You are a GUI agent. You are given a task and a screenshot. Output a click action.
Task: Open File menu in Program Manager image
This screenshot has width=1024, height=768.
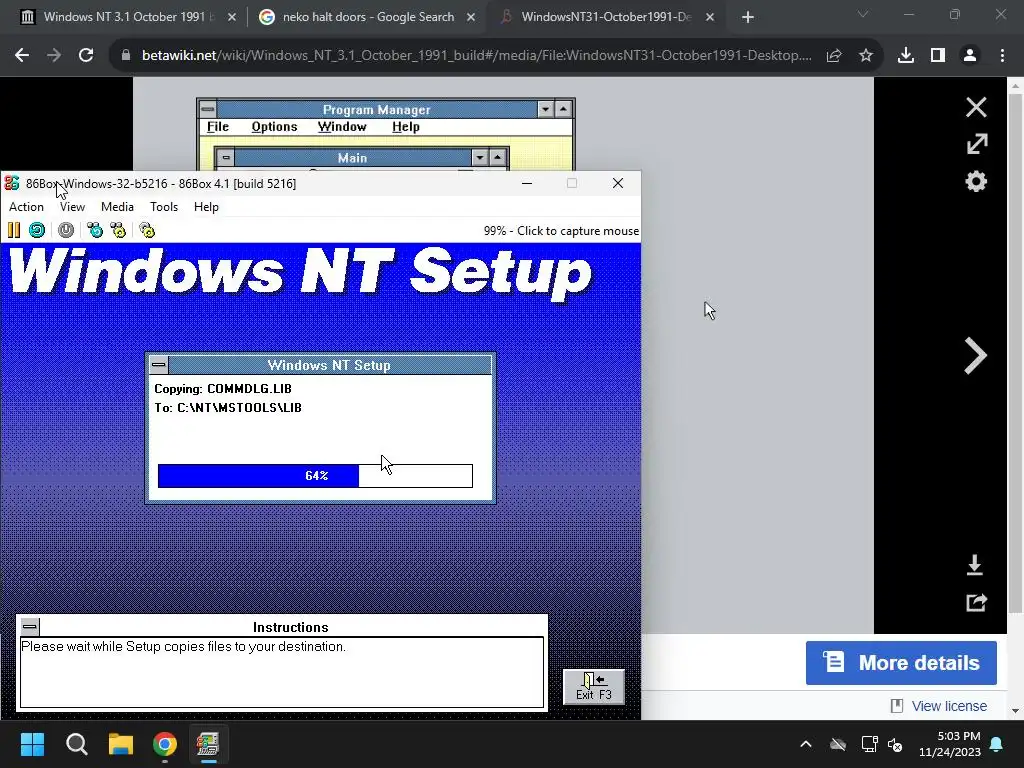[217, 127]
